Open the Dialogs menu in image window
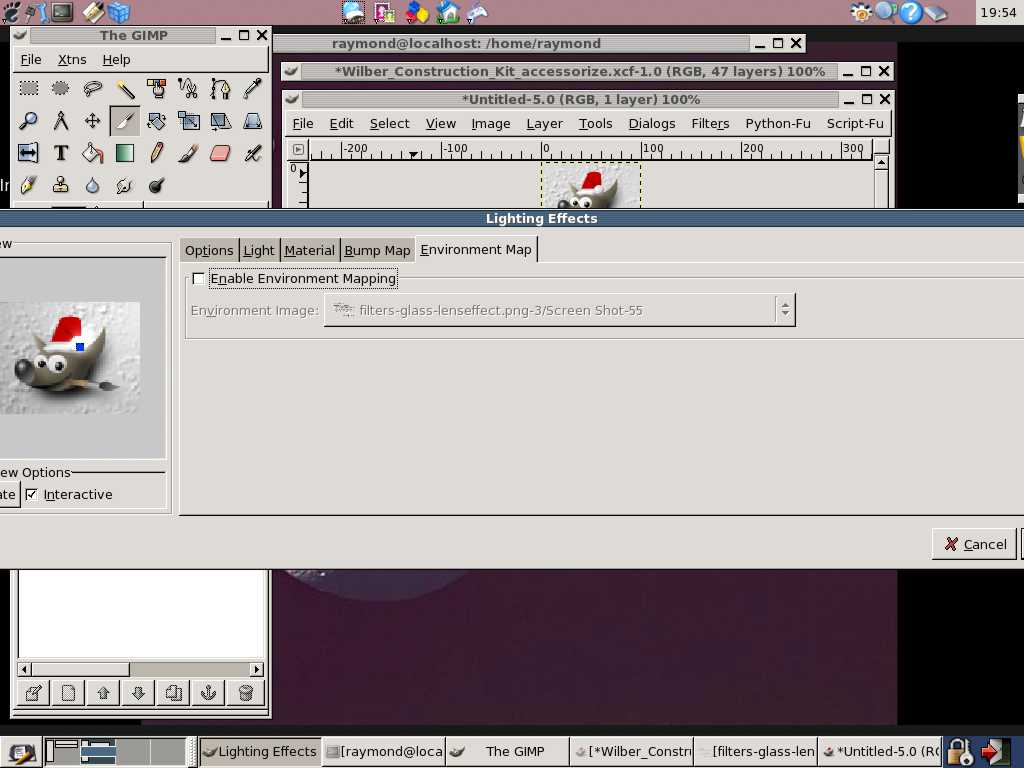Screen dimensions: 1024x768 tap(652, 123)
